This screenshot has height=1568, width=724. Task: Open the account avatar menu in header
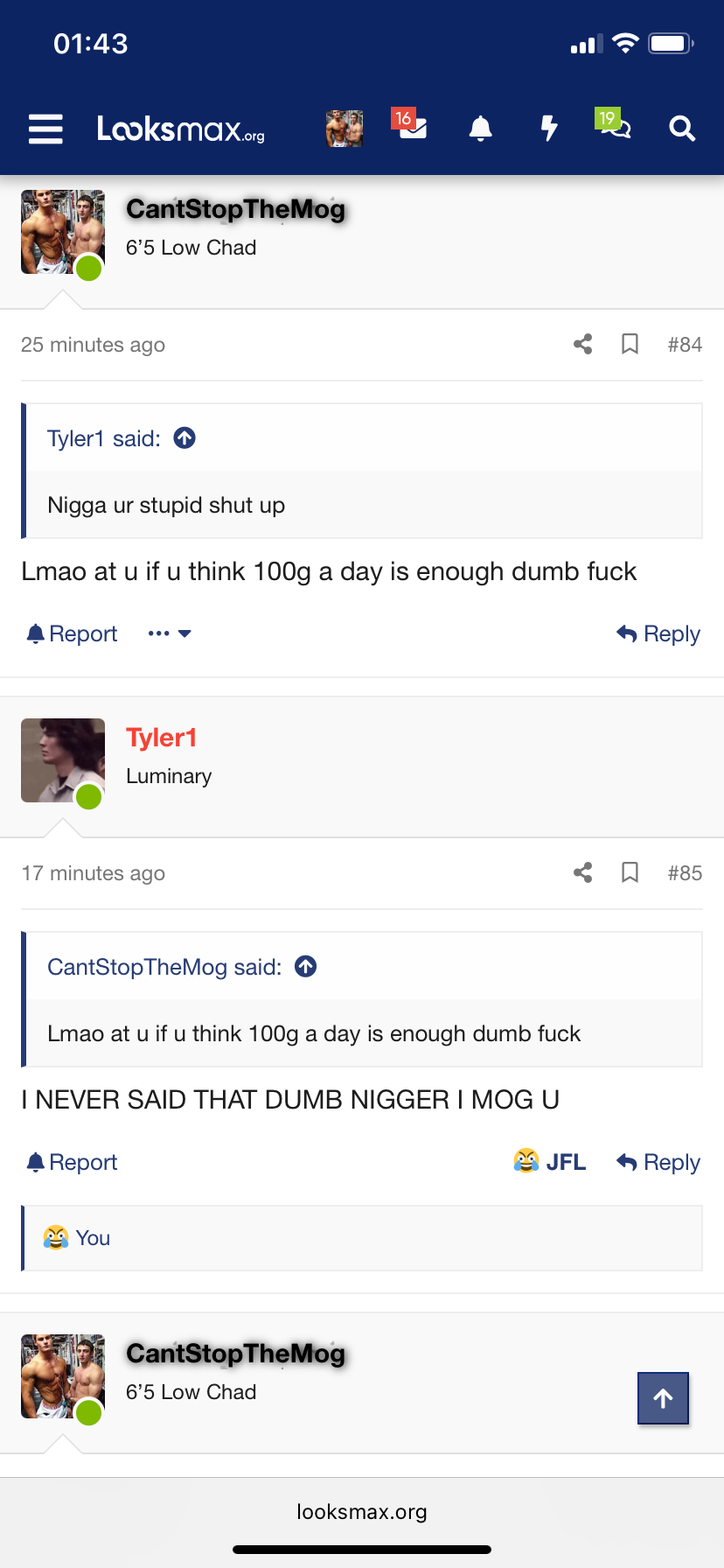(345, 129)
